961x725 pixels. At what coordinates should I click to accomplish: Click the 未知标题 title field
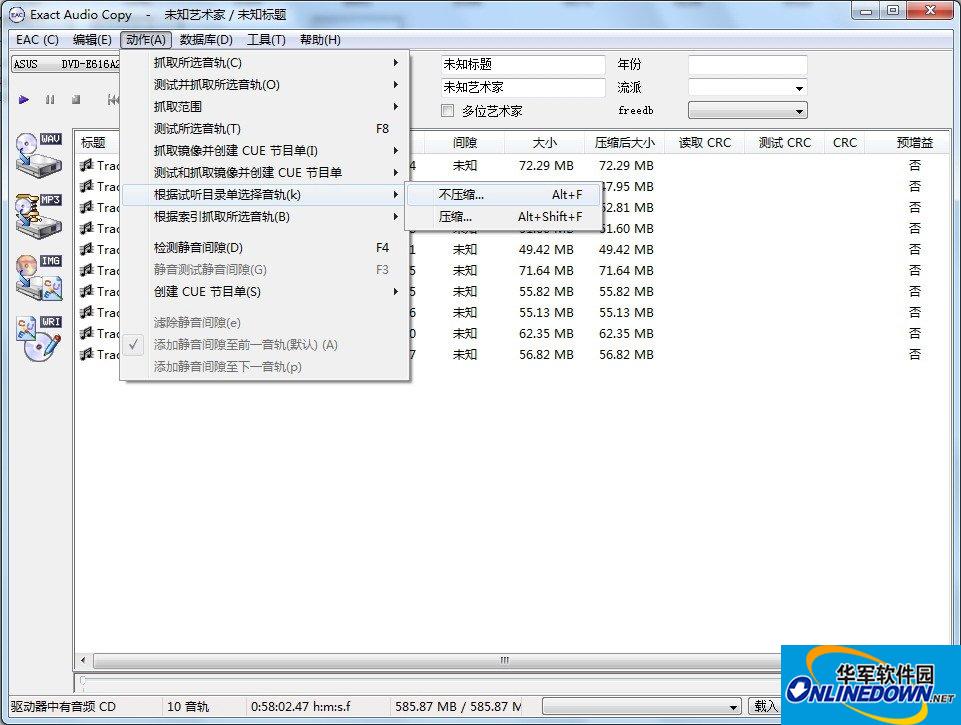click(522, 64)
